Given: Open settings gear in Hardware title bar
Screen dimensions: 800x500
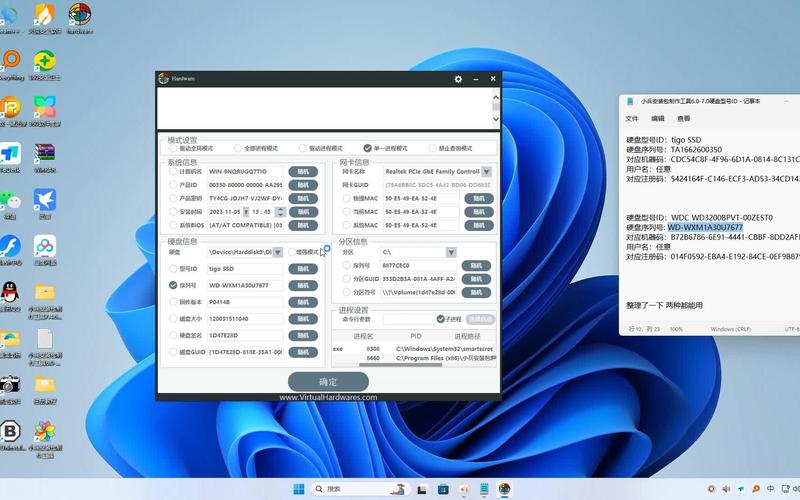Looking at the screenshot, I should [x=458, y=79].
